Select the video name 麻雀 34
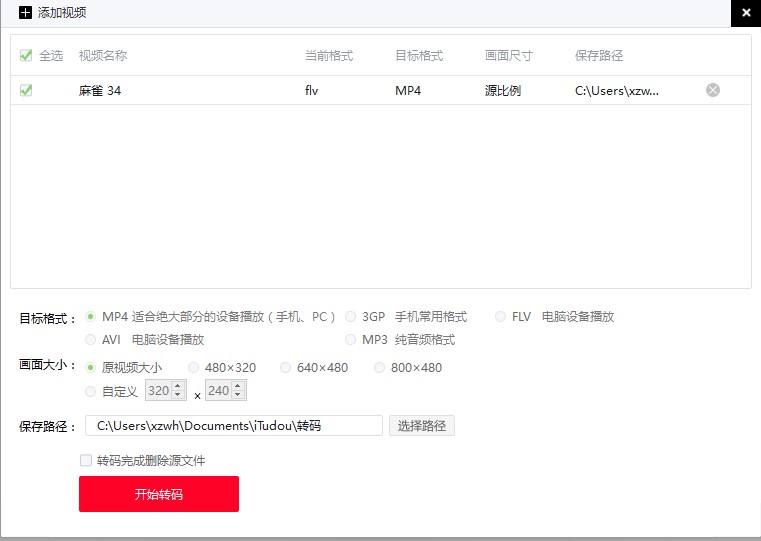Screen dimensions: 761x541 point(100,91)
